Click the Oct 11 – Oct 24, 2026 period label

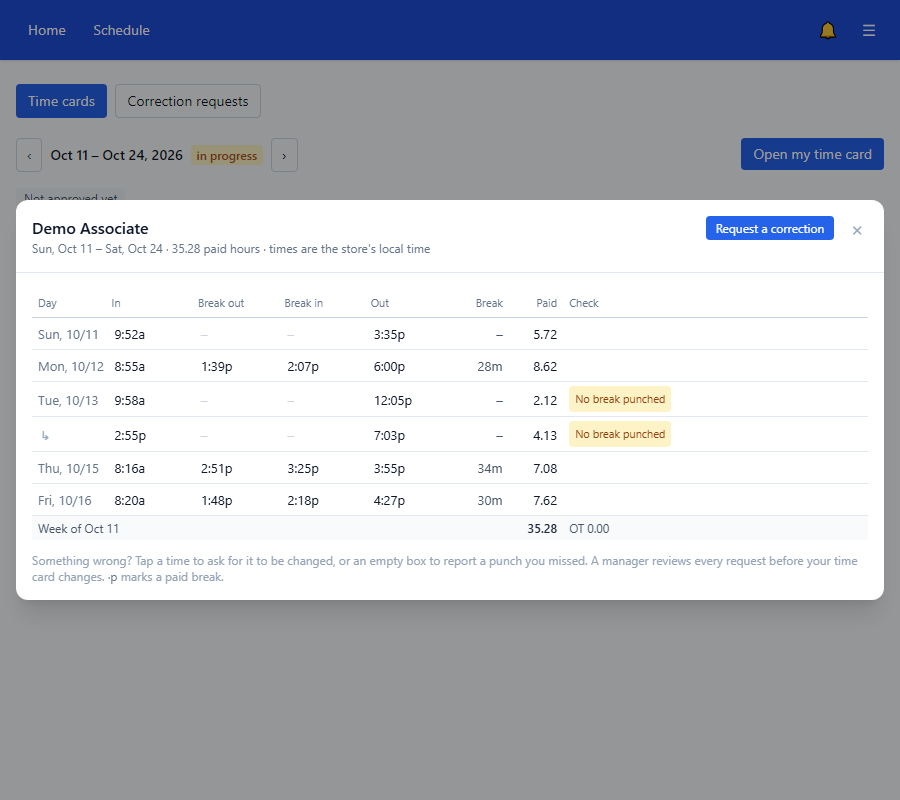point(117,156)
